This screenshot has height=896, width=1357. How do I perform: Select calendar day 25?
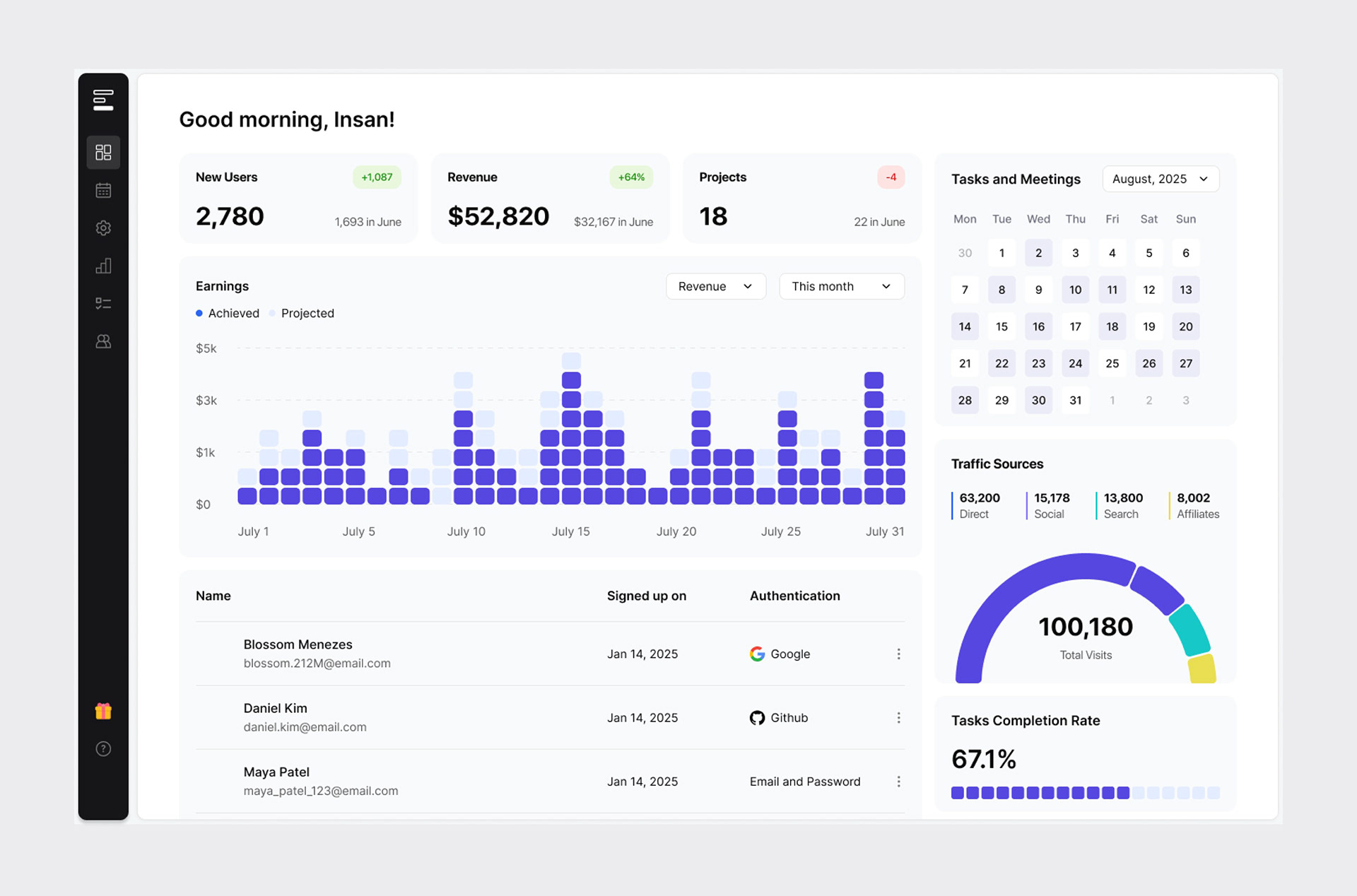1112,363
